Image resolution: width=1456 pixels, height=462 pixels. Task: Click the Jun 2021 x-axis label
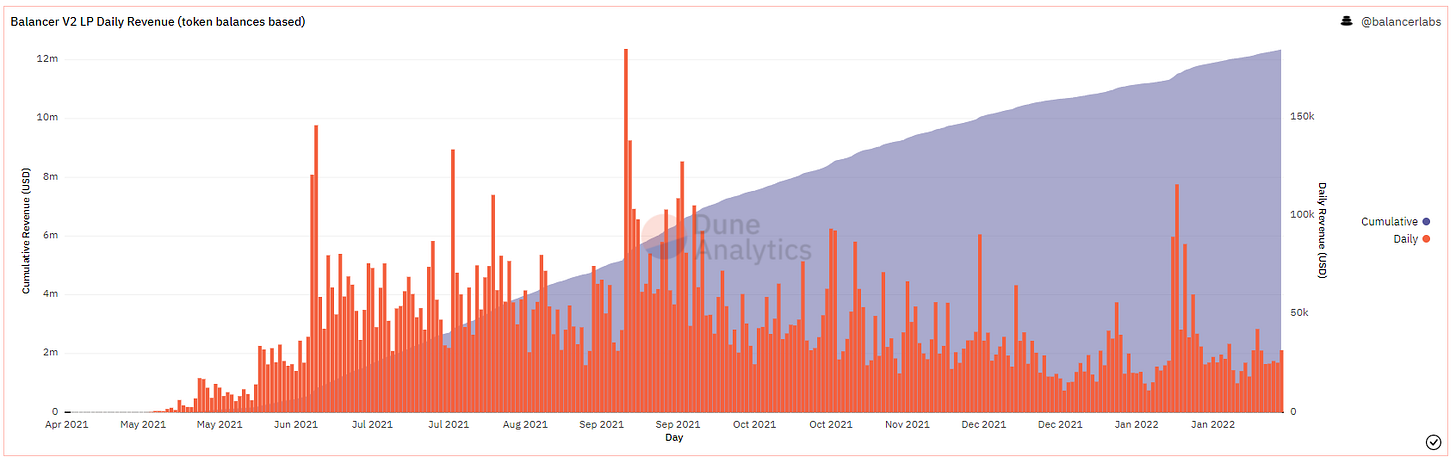click(296, 425)
